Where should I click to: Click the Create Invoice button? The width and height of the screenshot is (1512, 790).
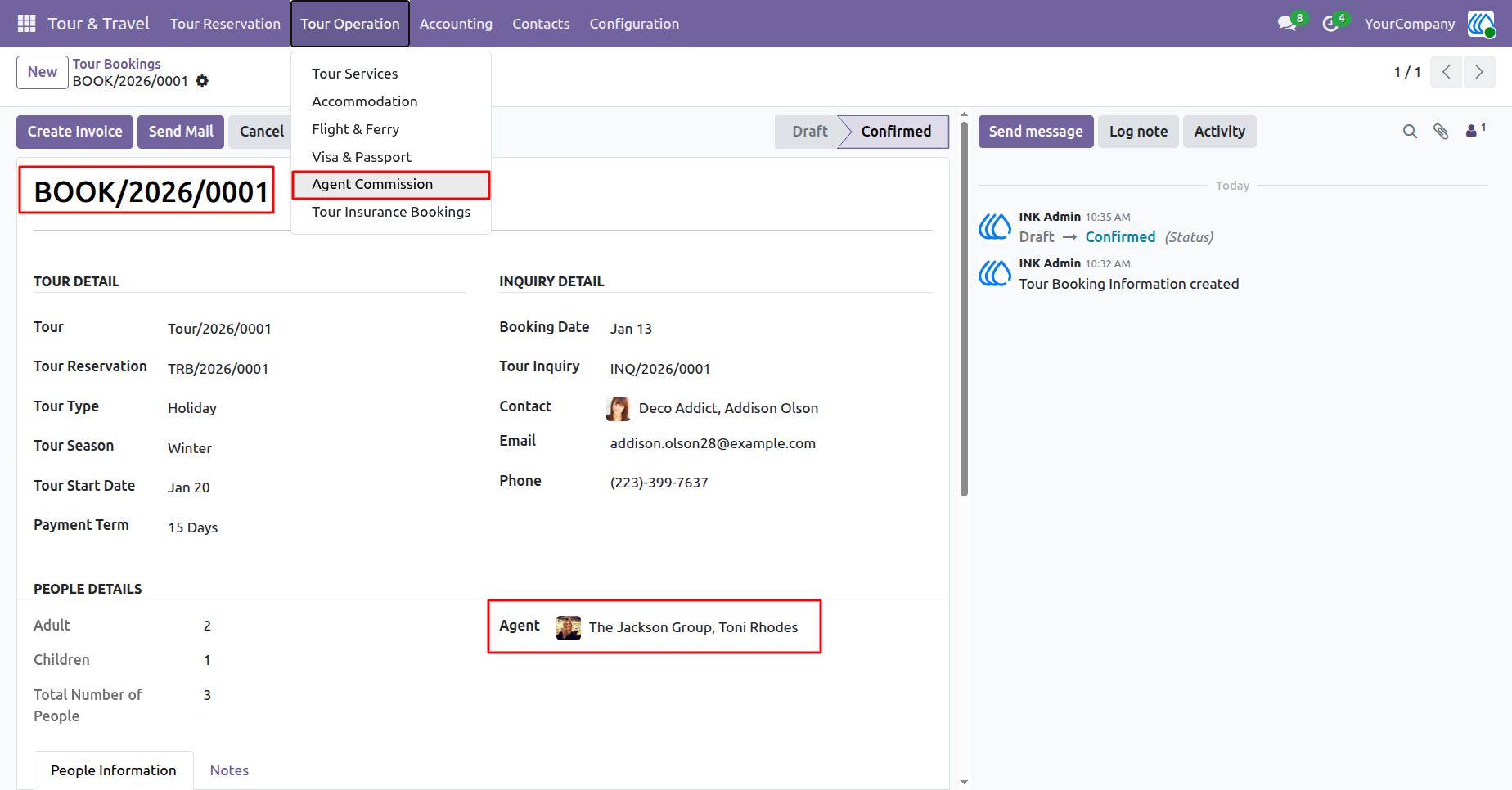pos(74,132)
